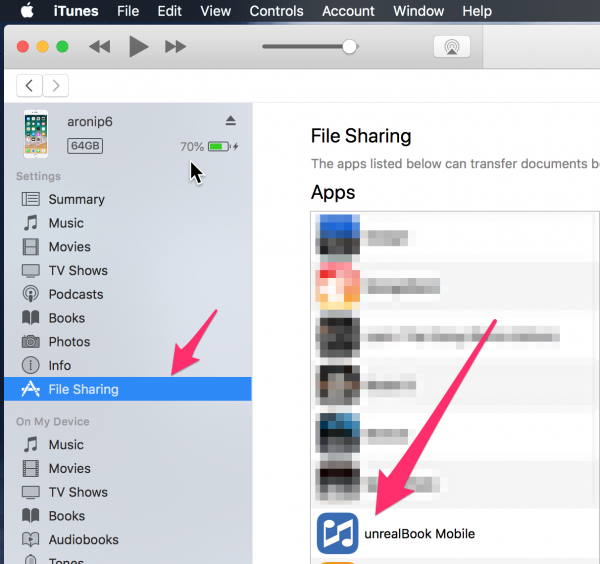The height and width of the screenshot is (564, 600).
Task: Open Books under On My Device
Action: 128,516
